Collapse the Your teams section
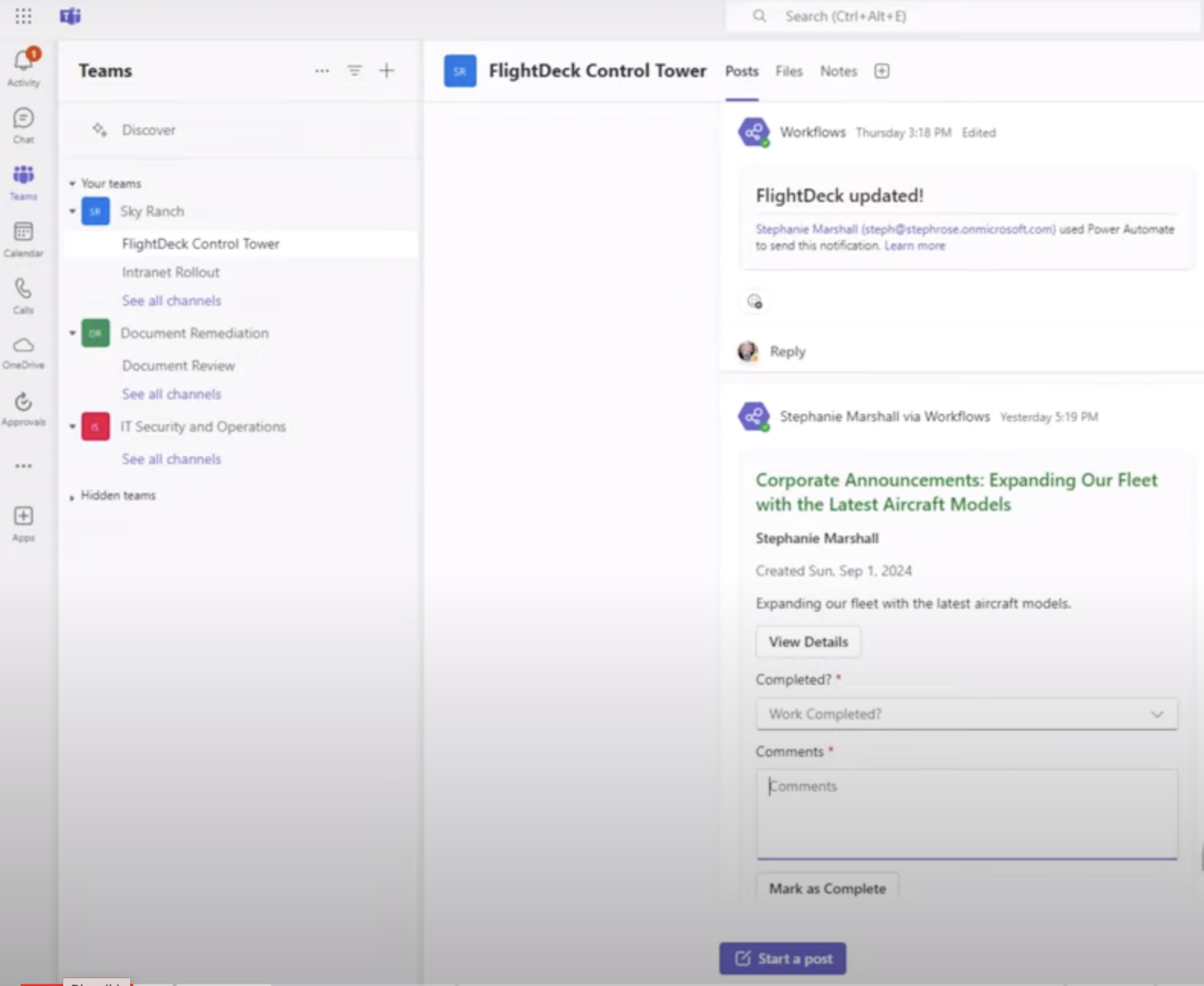 [x=71, y=183]
